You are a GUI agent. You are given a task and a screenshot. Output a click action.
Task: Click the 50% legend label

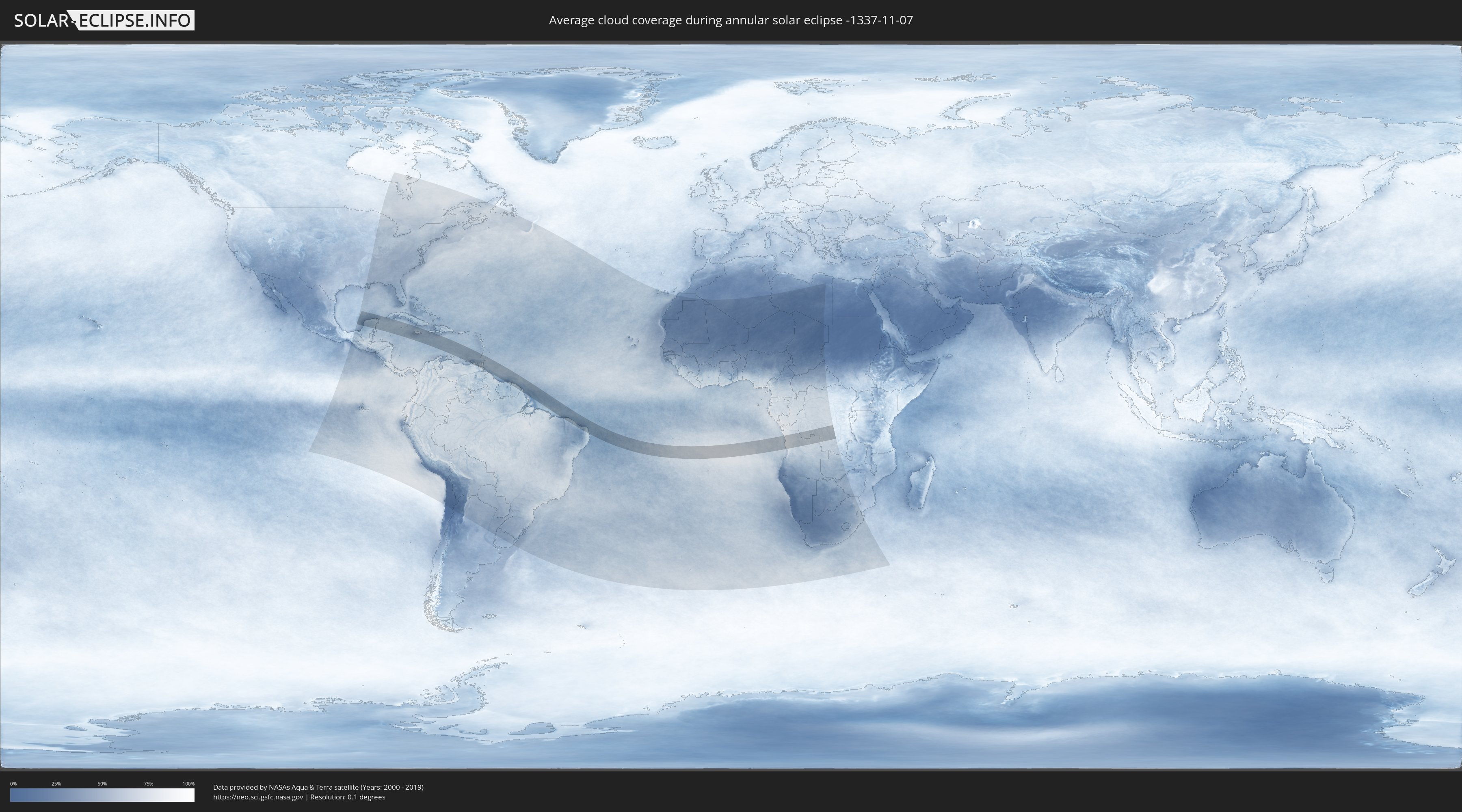click(x=102, y=784)
